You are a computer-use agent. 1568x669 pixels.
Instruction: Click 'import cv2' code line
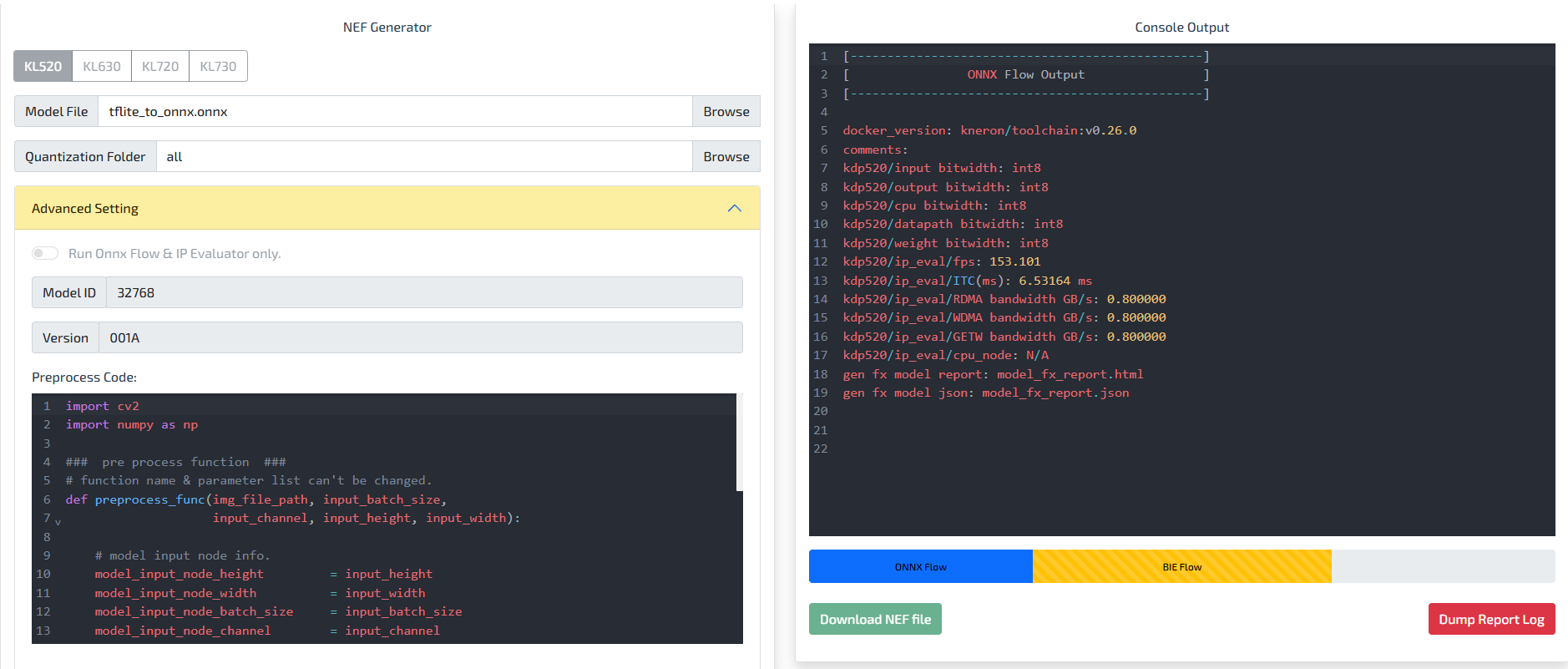103,406
